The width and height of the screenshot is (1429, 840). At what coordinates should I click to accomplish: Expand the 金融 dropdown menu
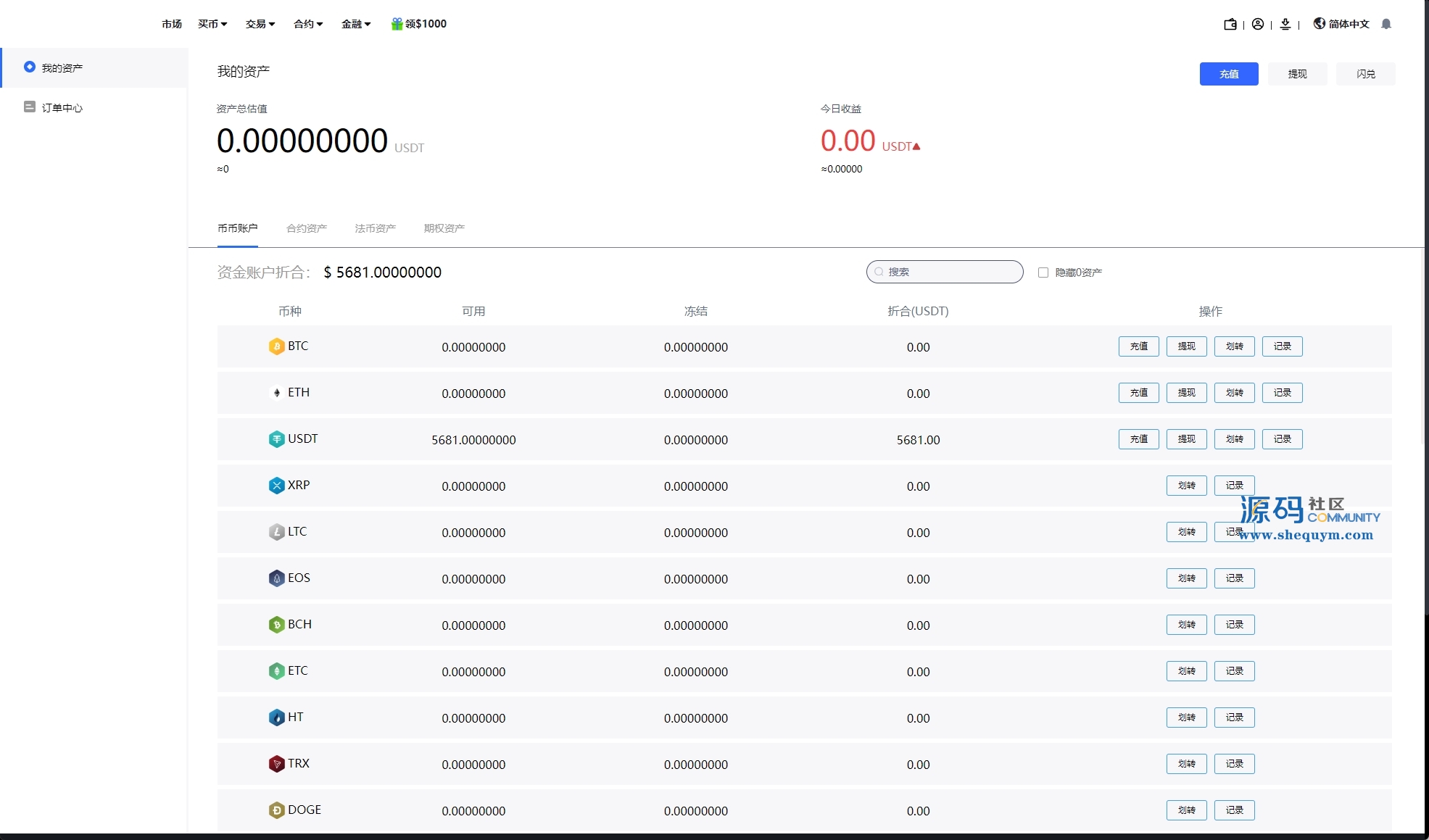(x=356, y=24)
